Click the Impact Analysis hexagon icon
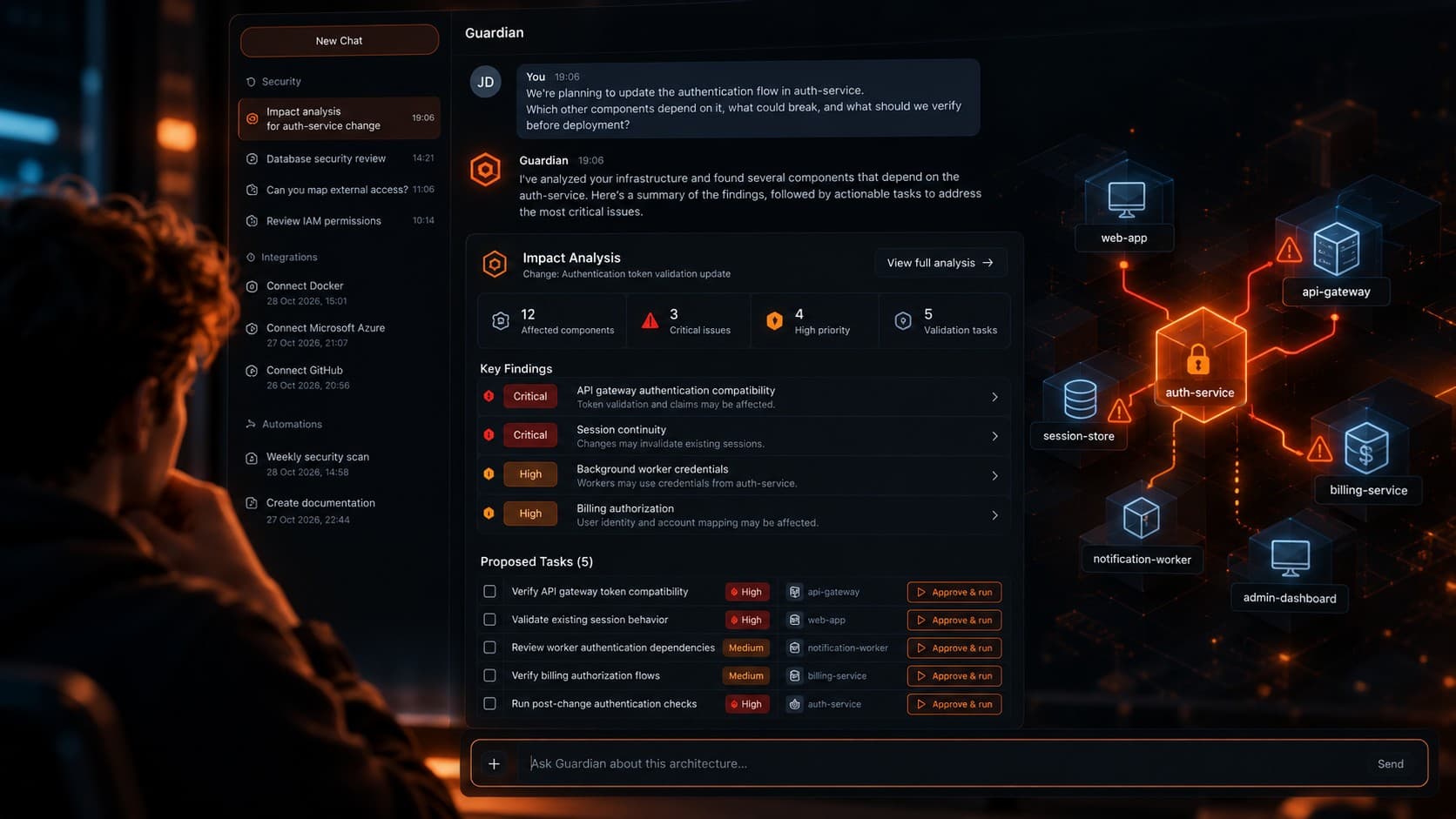Image resolution: width=1456 pixels, height=819 pixels. (495, 264)
